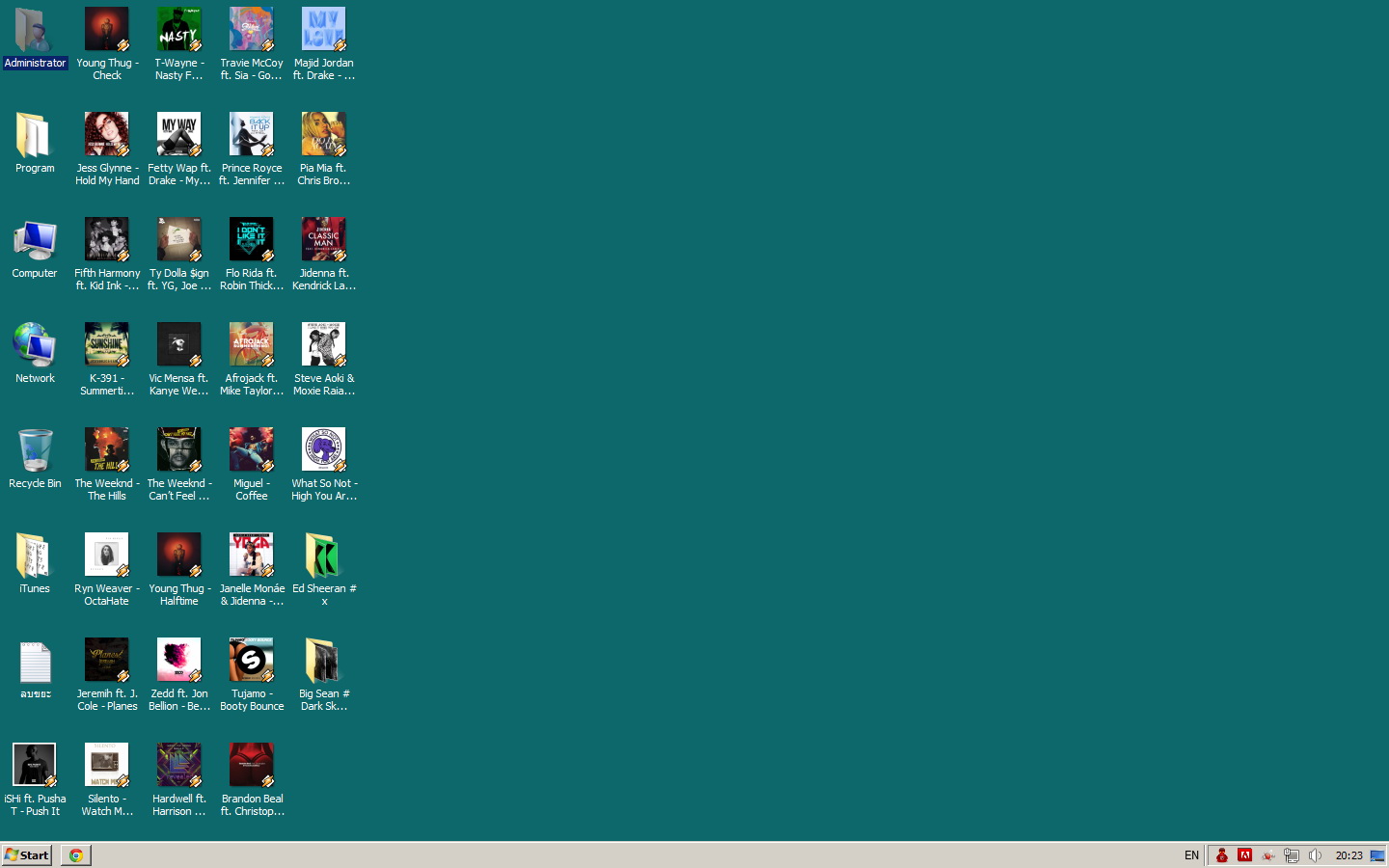Viewport: 1389px width, 868px height.
Task: Open the Administrator folder icon
Action: coord(35,39)
